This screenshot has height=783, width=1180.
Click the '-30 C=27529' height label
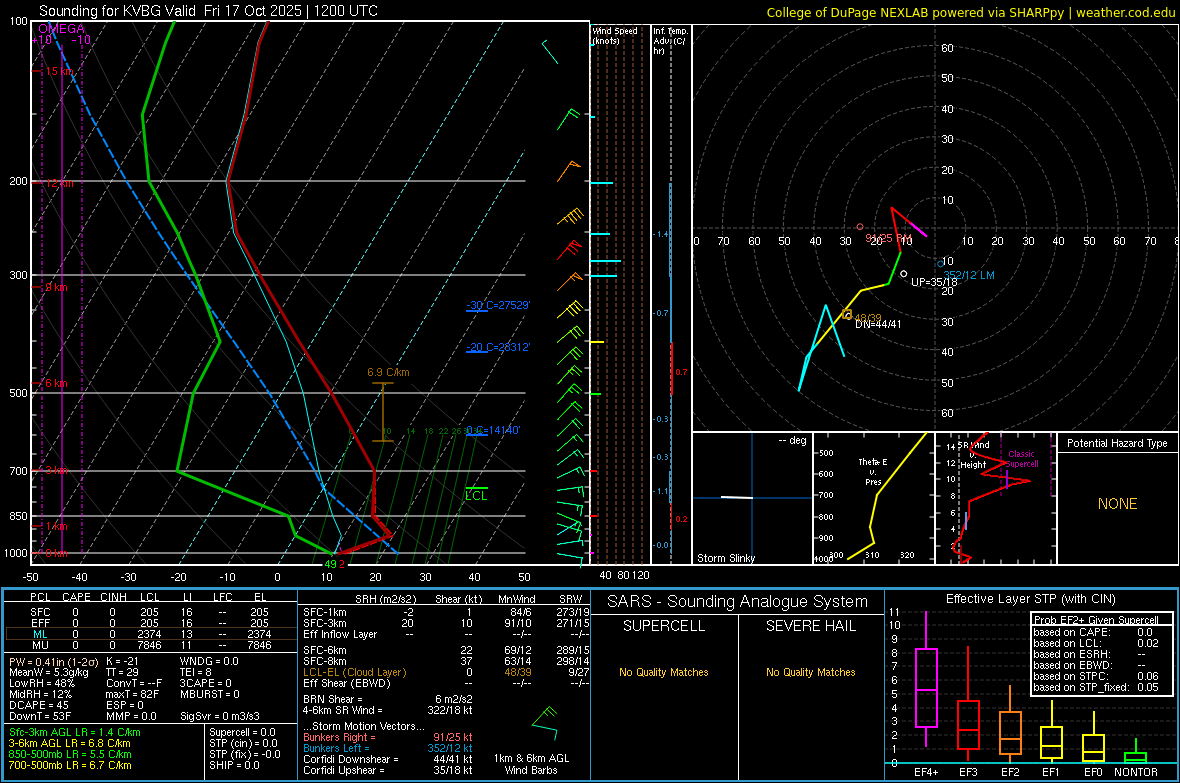coord(498,305)
